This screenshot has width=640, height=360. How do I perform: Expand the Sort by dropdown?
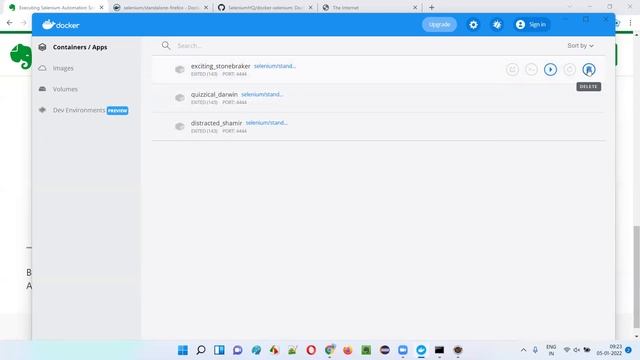580,46
